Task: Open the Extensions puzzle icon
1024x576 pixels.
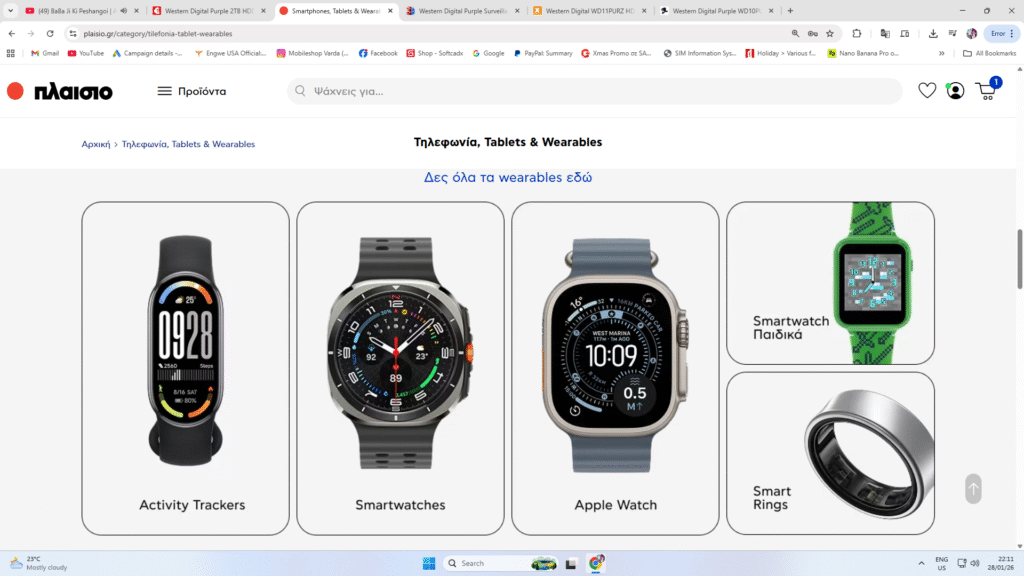Action: [857, 33]
